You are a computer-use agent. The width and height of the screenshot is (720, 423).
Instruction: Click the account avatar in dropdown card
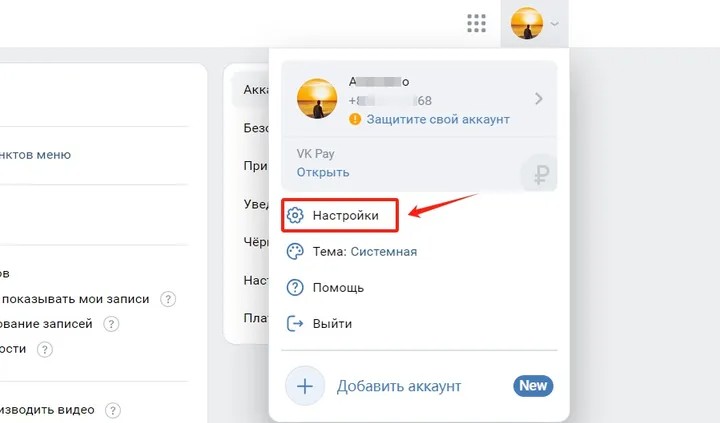[x=318, y=98]
